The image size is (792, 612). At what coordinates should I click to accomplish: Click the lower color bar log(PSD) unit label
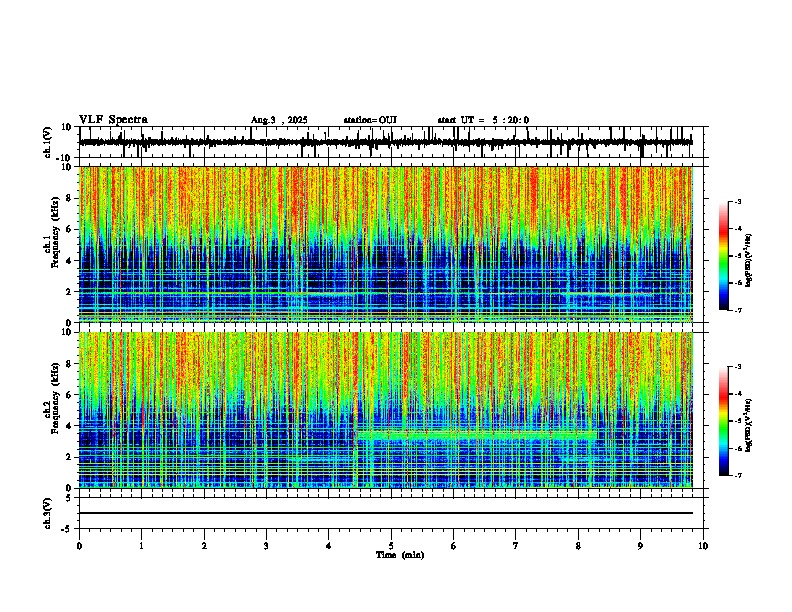[x=749, y=425]
